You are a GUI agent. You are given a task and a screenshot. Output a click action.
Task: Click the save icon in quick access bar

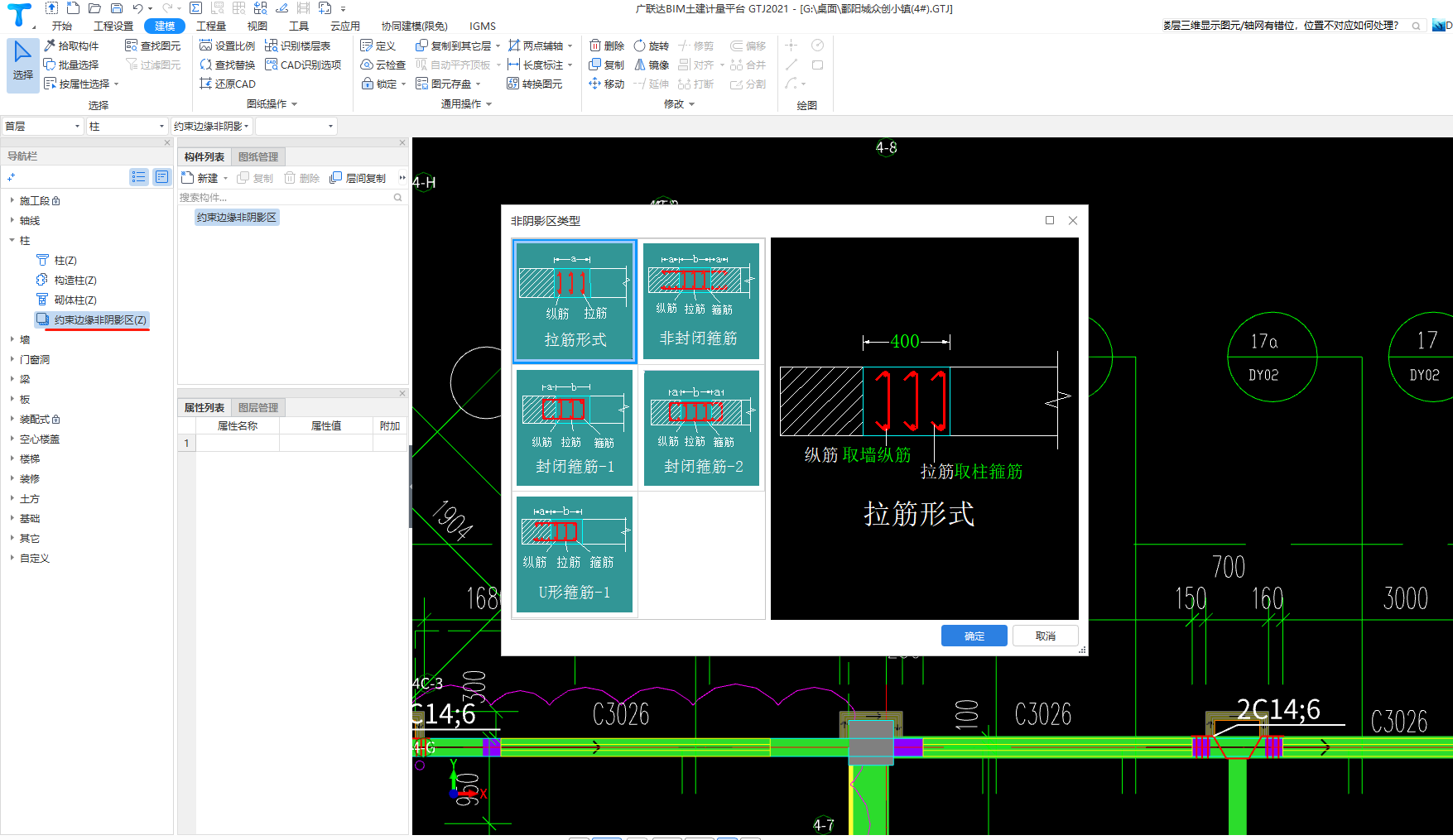(116, 8)
